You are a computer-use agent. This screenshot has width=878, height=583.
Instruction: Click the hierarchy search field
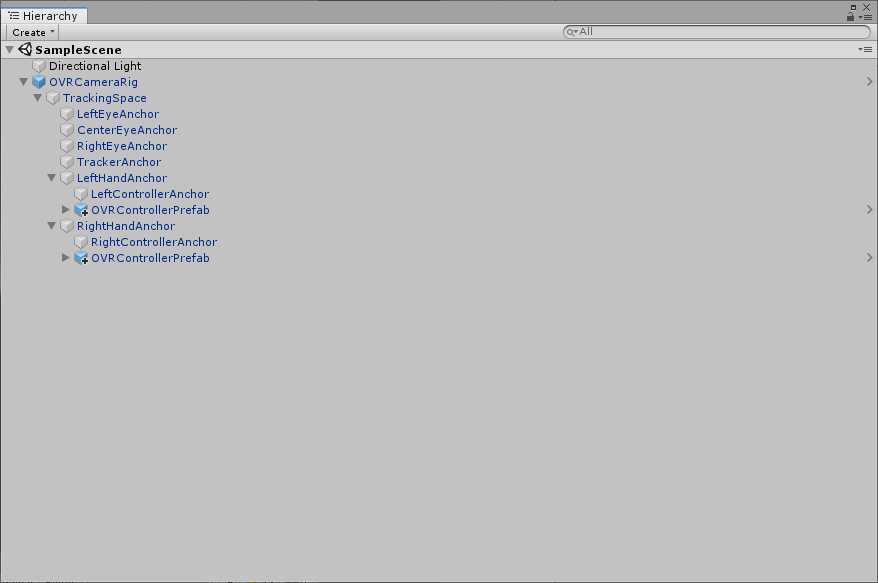tap(717, 32)
